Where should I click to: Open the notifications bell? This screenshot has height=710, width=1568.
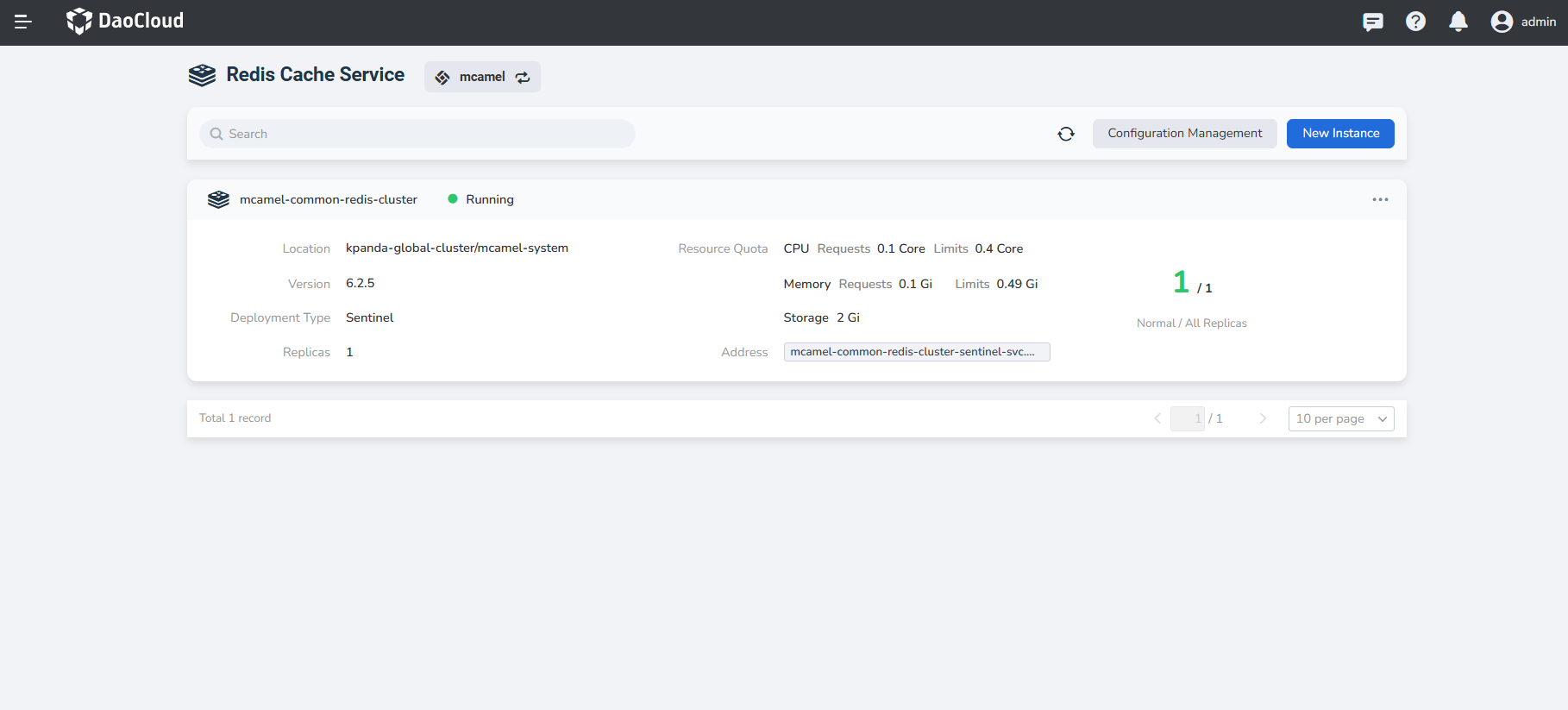[x=1458, y=22]
